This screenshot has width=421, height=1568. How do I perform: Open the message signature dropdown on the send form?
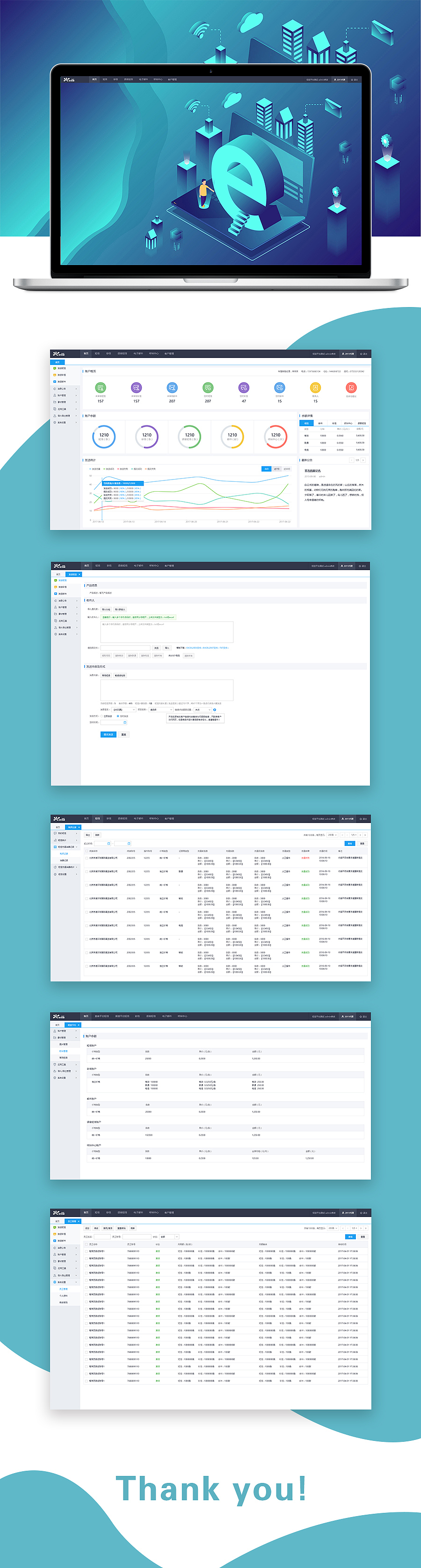click(123, 710)
